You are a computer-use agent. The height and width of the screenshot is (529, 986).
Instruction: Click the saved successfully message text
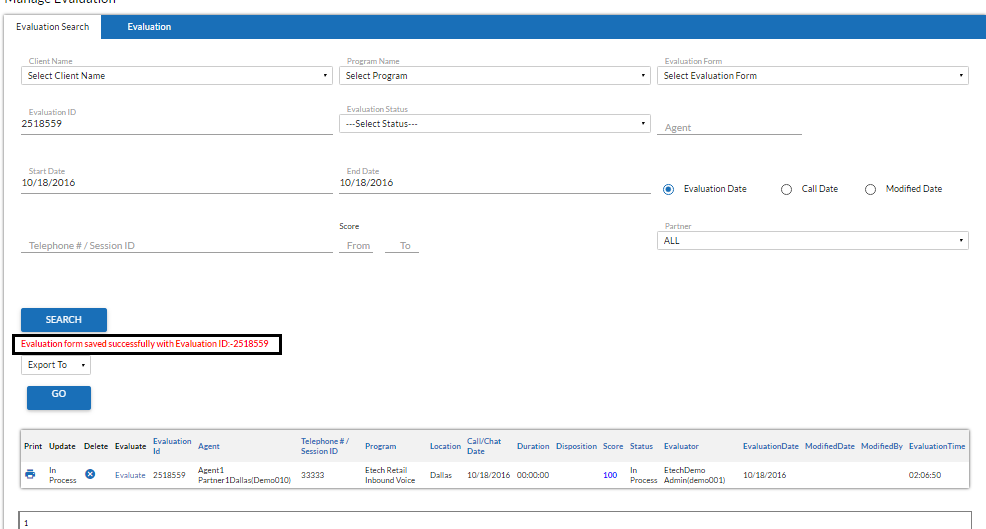point(145,343)
